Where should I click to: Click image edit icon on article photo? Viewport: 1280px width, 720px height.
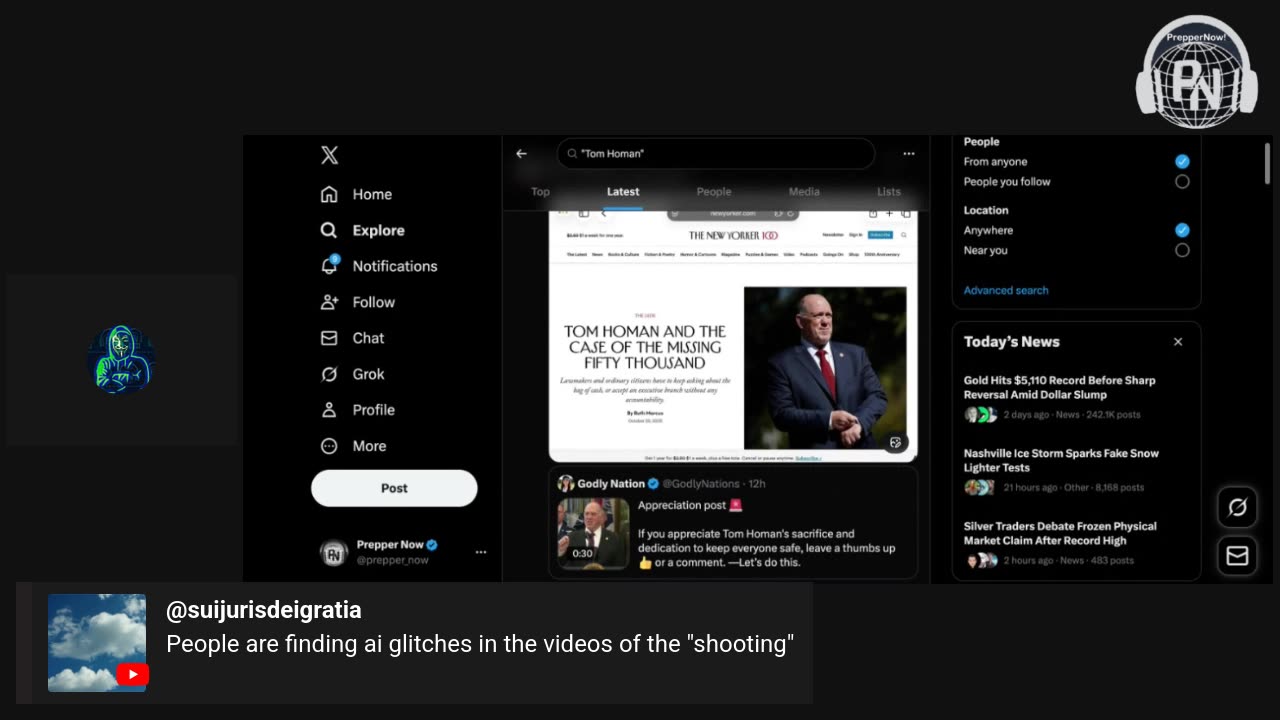(895, 442)
